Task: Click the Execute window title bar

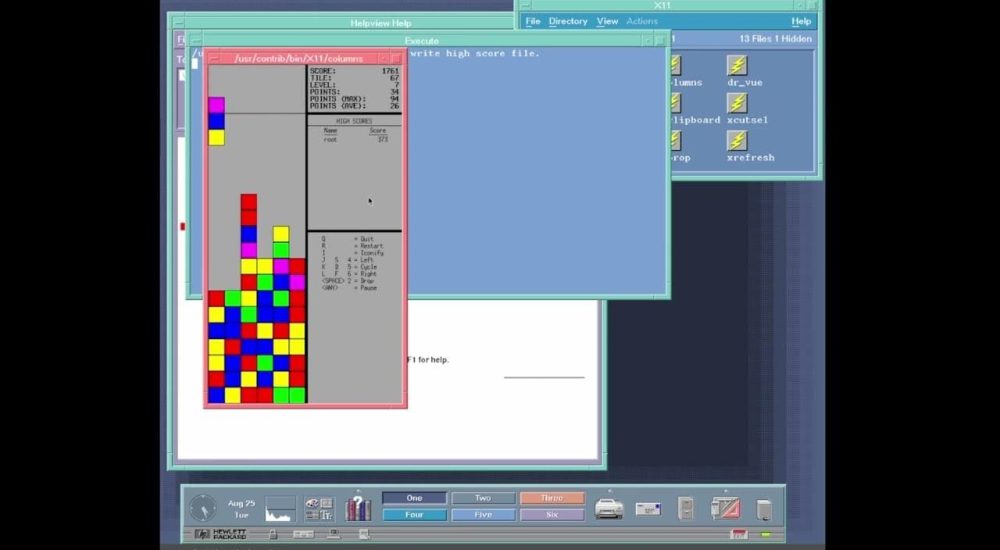Action: (422, 41)
